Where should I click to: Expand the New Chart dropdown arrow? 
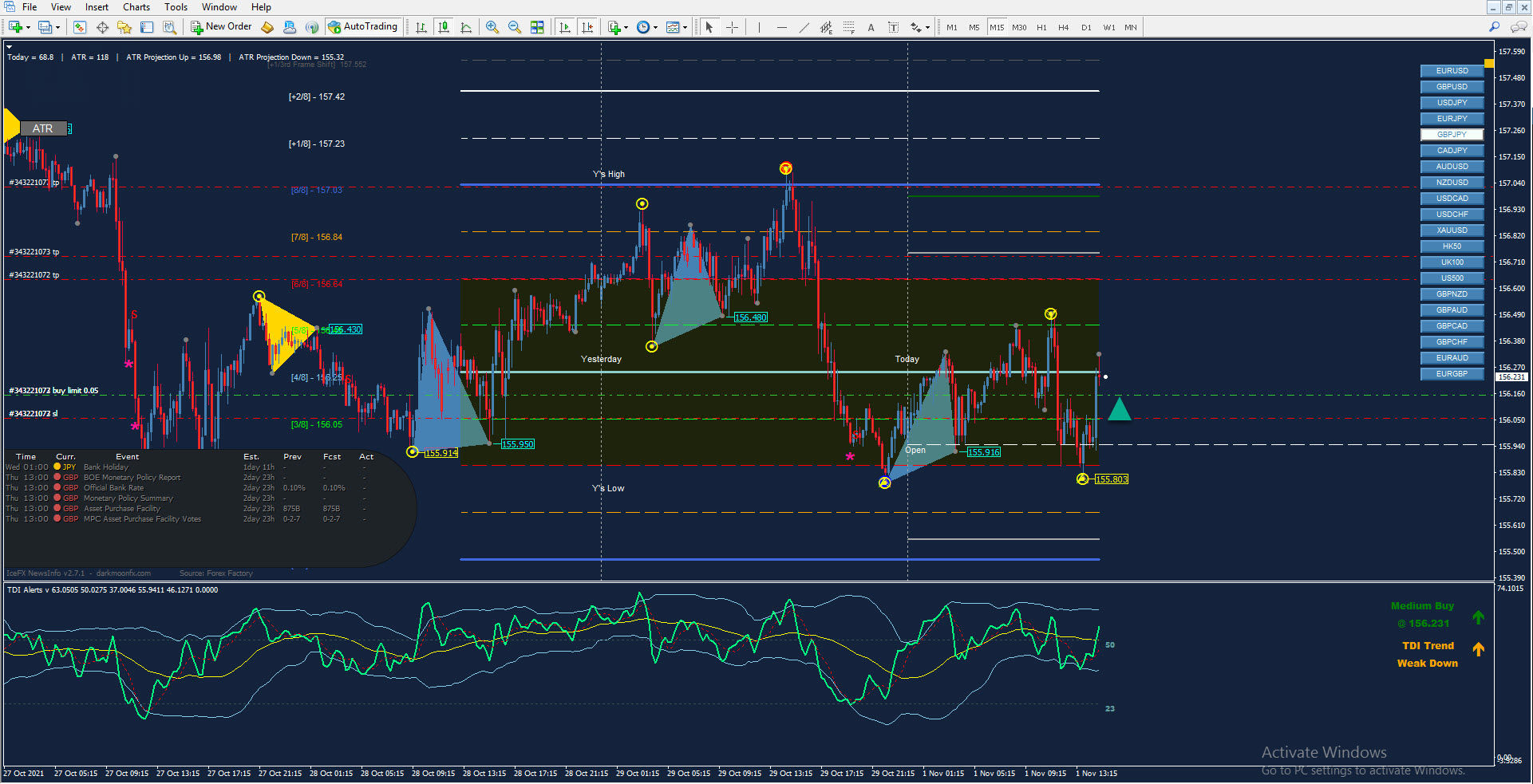click(28, 28)
